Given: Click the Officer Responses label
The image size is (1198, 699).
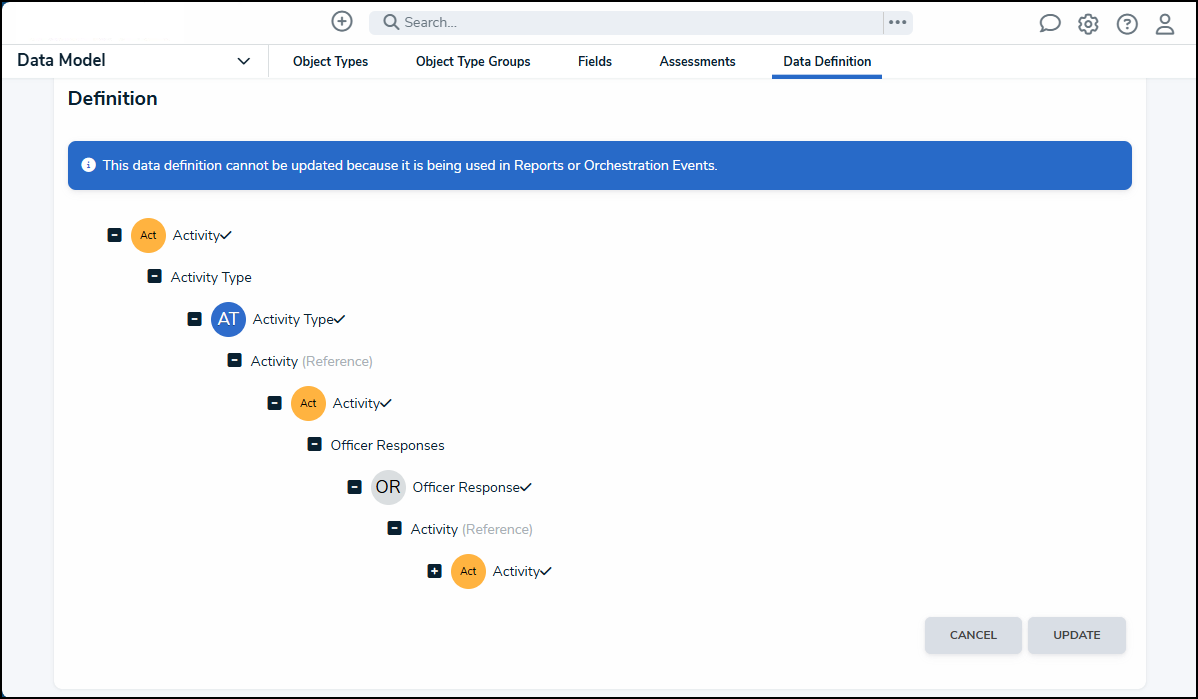Looking at the screenshot, I should [x=387, y=445].
